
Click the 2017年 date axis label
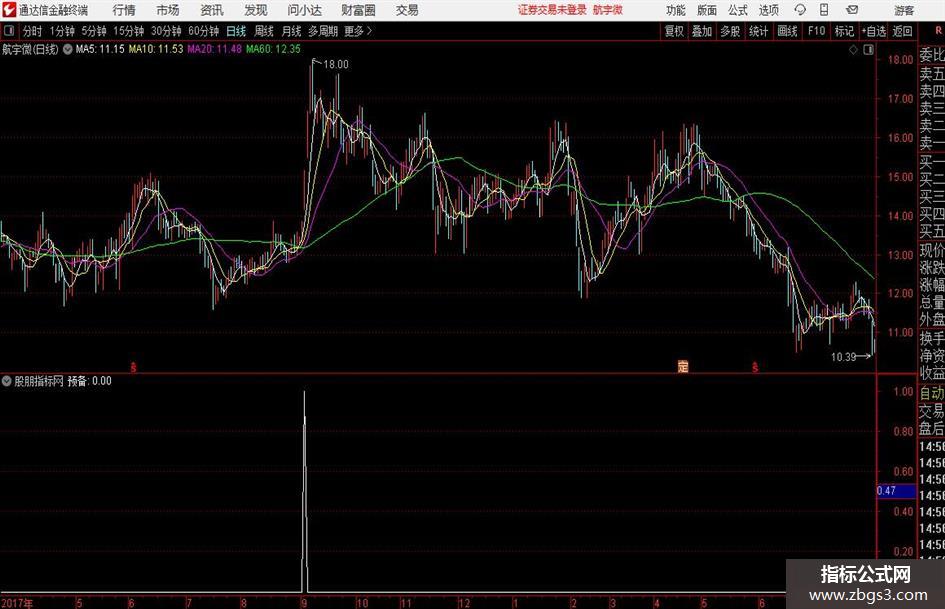[x=17, y=603]
